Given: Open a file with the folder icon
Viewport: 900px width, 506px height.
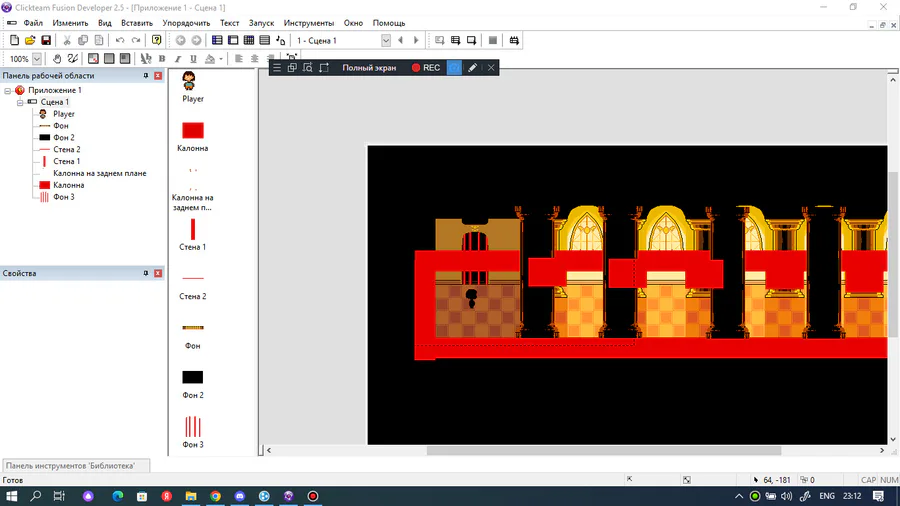Looking at the screenshot, I should point(30,40).
